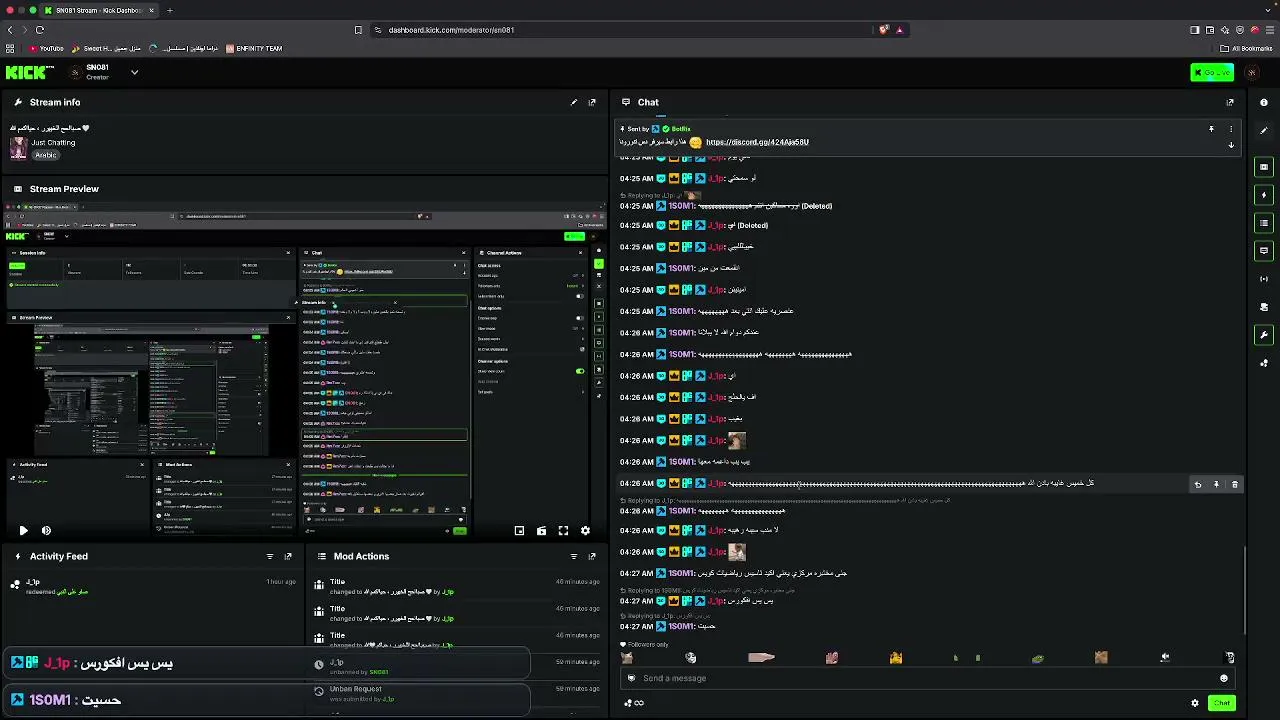Bookmark this page from address bar

(x=358, y=30)
